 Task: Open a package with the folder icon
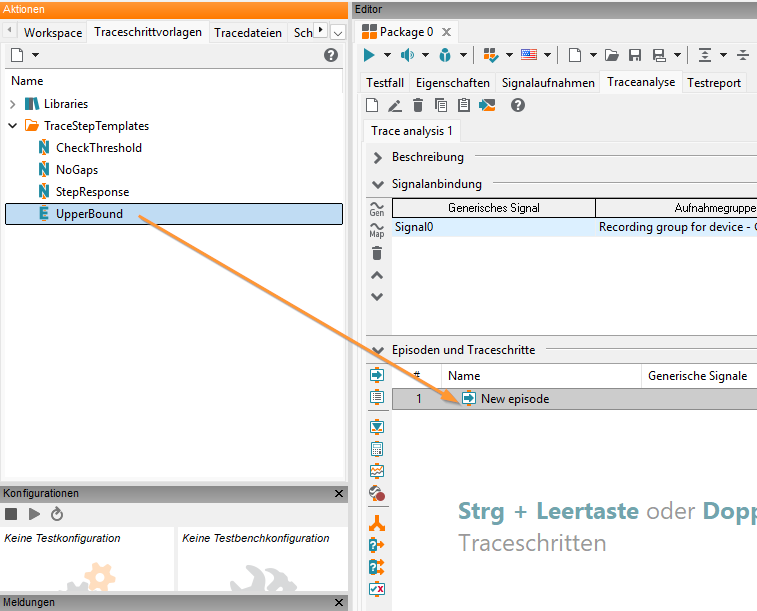pos(612,56)
